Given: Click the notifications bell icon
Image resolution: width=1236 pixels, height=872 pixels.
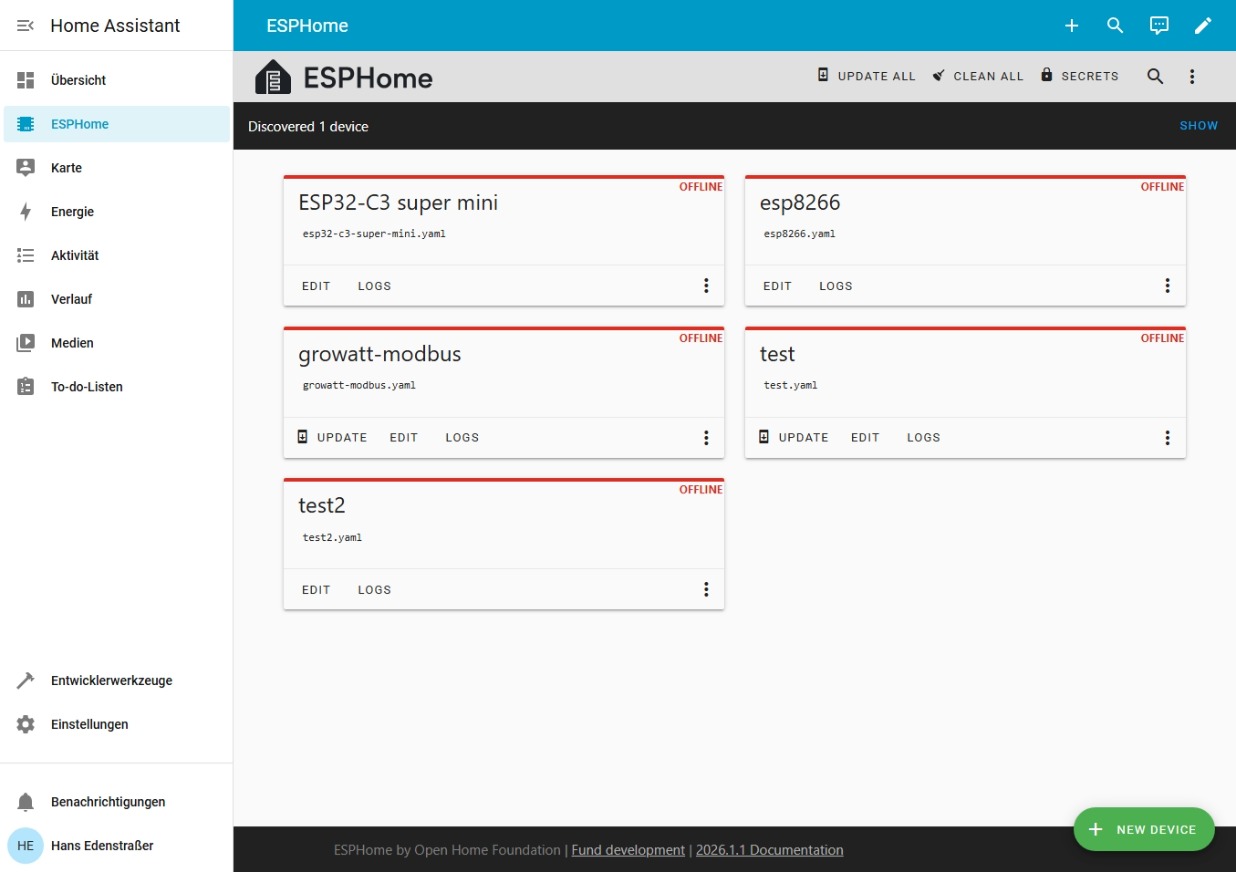Looking at the screenshot, I should click(x=26, y=802).
